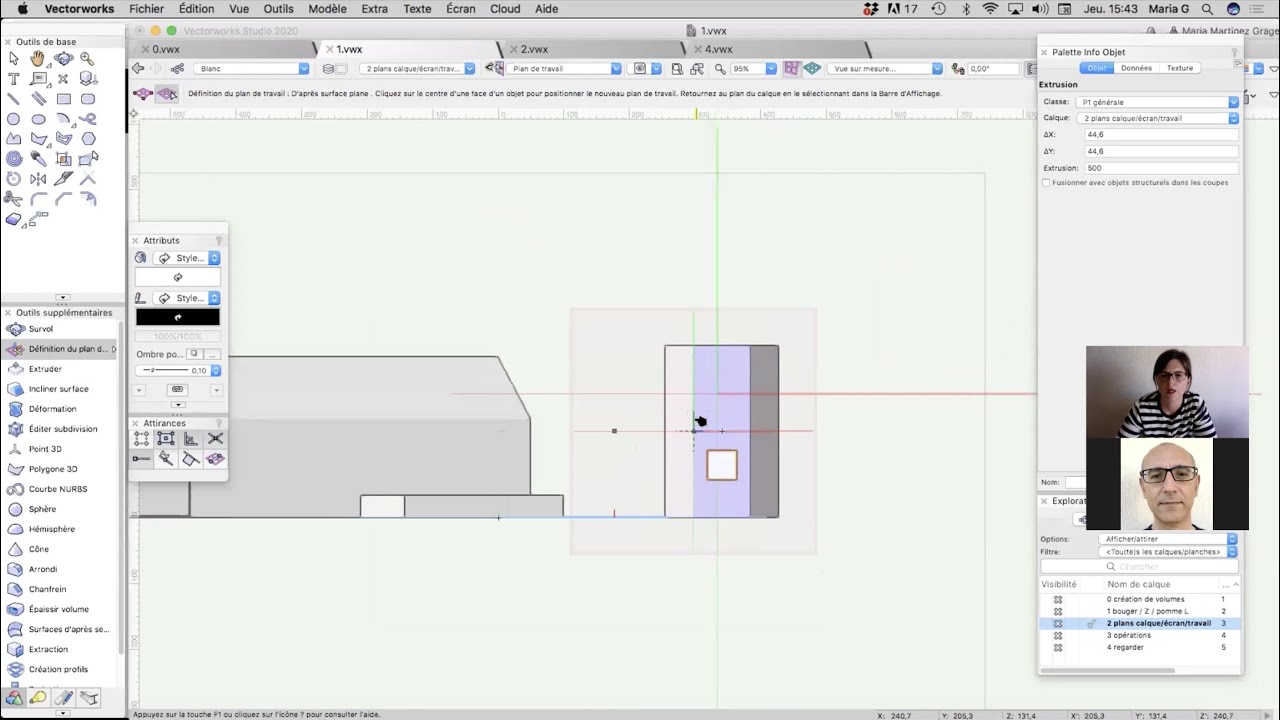
Task: Pick the Flyover tool in basic tools
Action: tap(63, 59)
